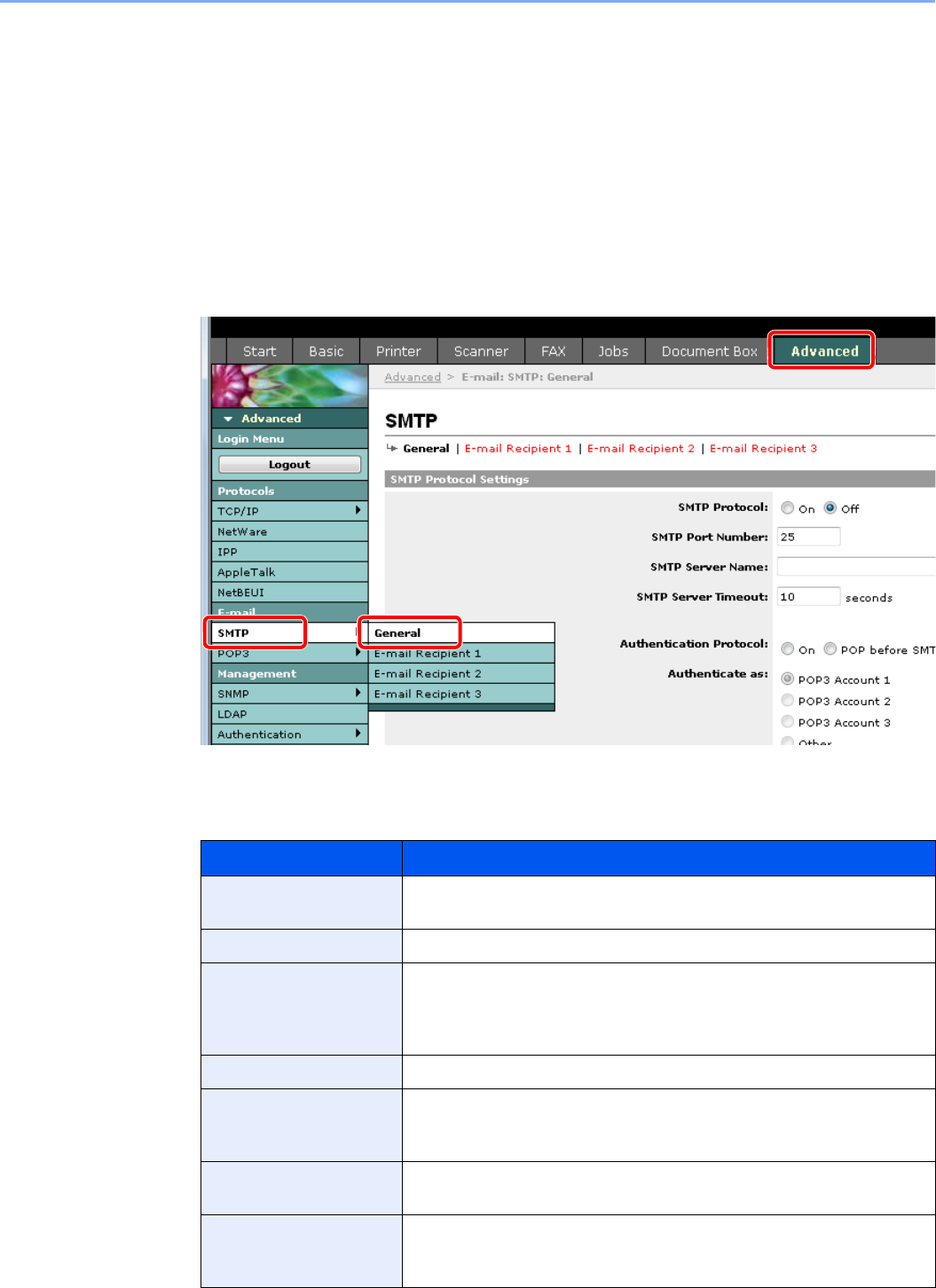Screen dimensions: 936x1288
Task: Click the Advanced breadcrumb link
Action: [x=413, y=377]
